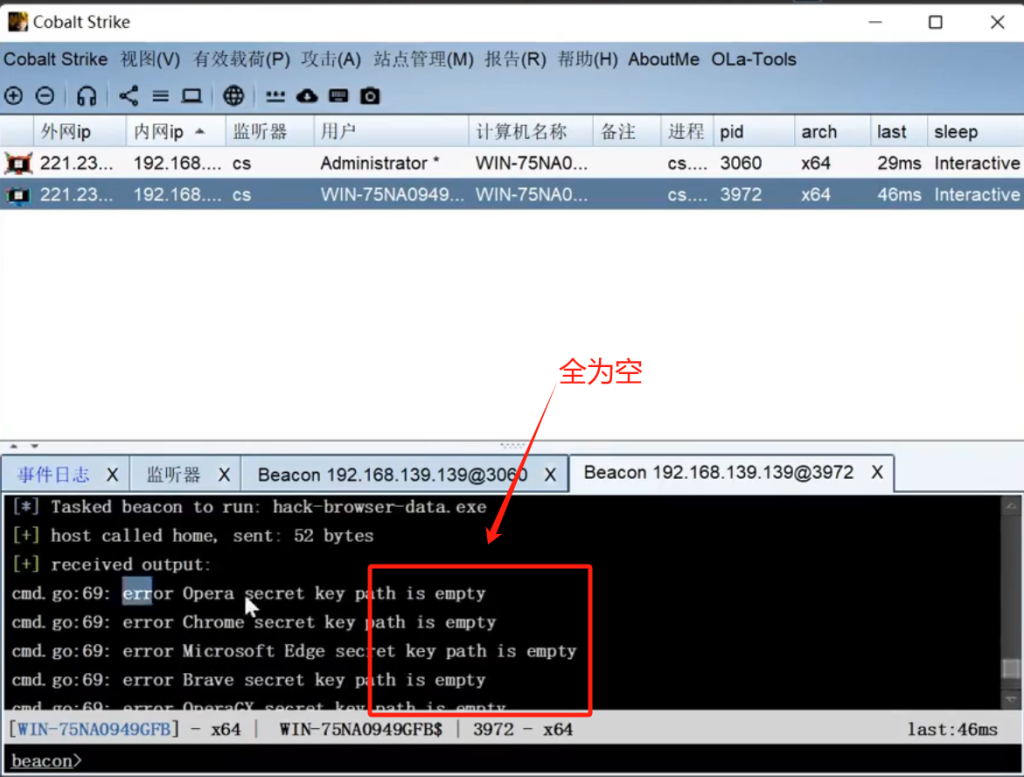The width and height of the screenshot is (1024, 777).
Task: Open the 帮助(H) menu
Action: tap(587, 59)
